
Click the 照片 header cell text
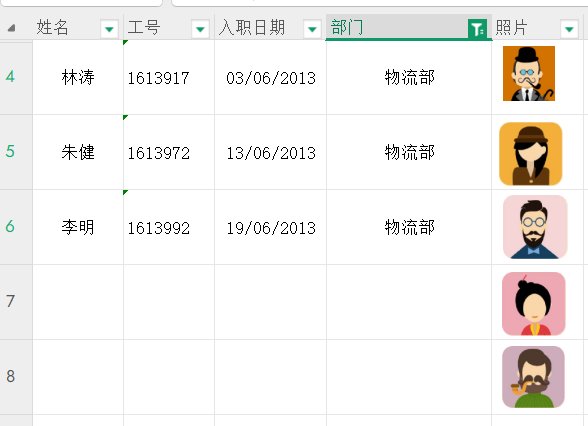tap(512, 28)
